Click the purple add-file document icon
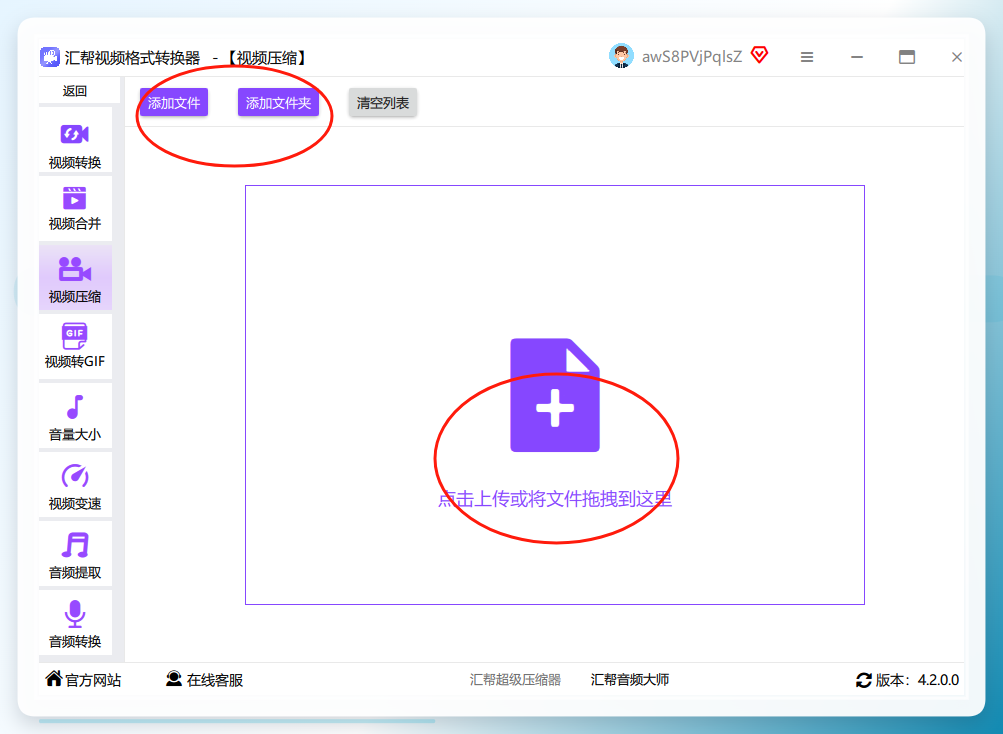This screenshot has width=1003, height=734. click(555, 395)
